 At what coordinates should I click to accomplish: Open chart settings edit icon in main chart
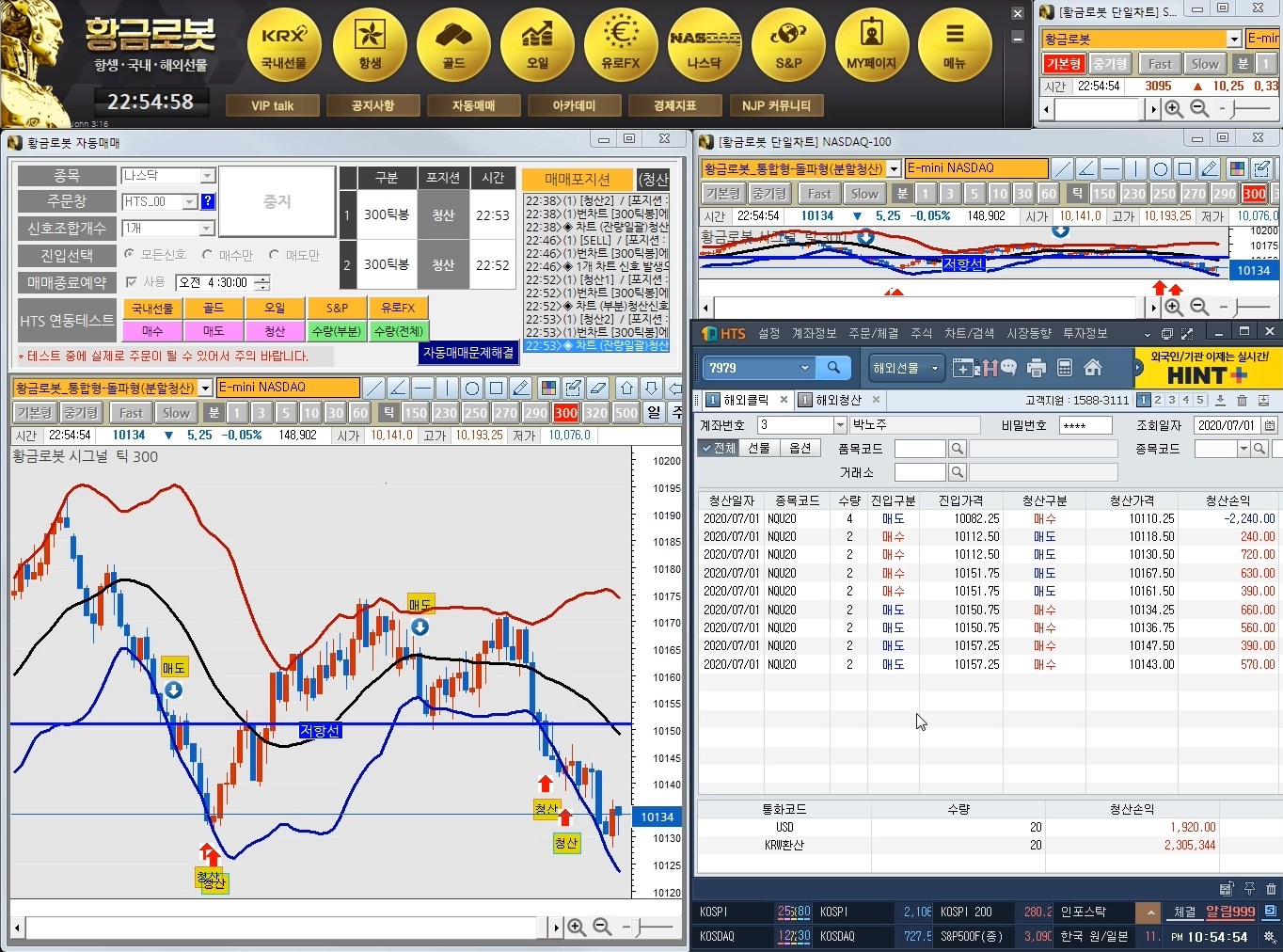click(573, 388)
